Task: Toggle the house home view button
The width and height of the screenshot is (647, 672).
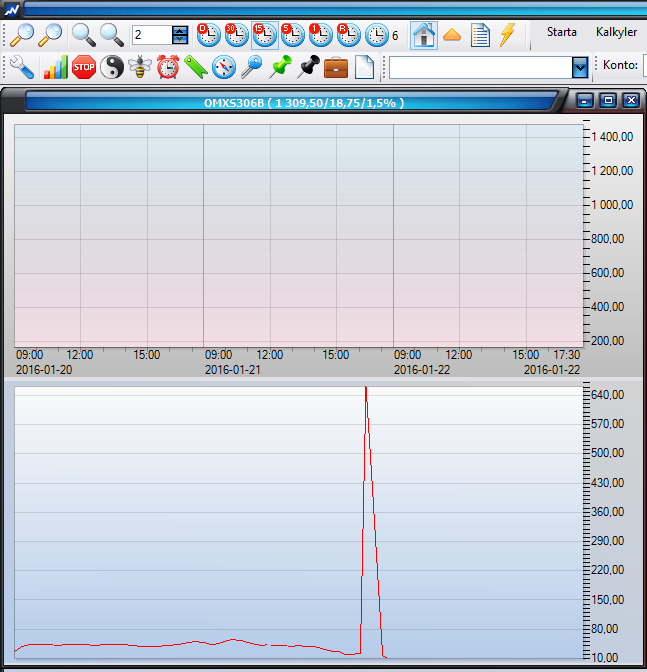Action: pos(424,35)
